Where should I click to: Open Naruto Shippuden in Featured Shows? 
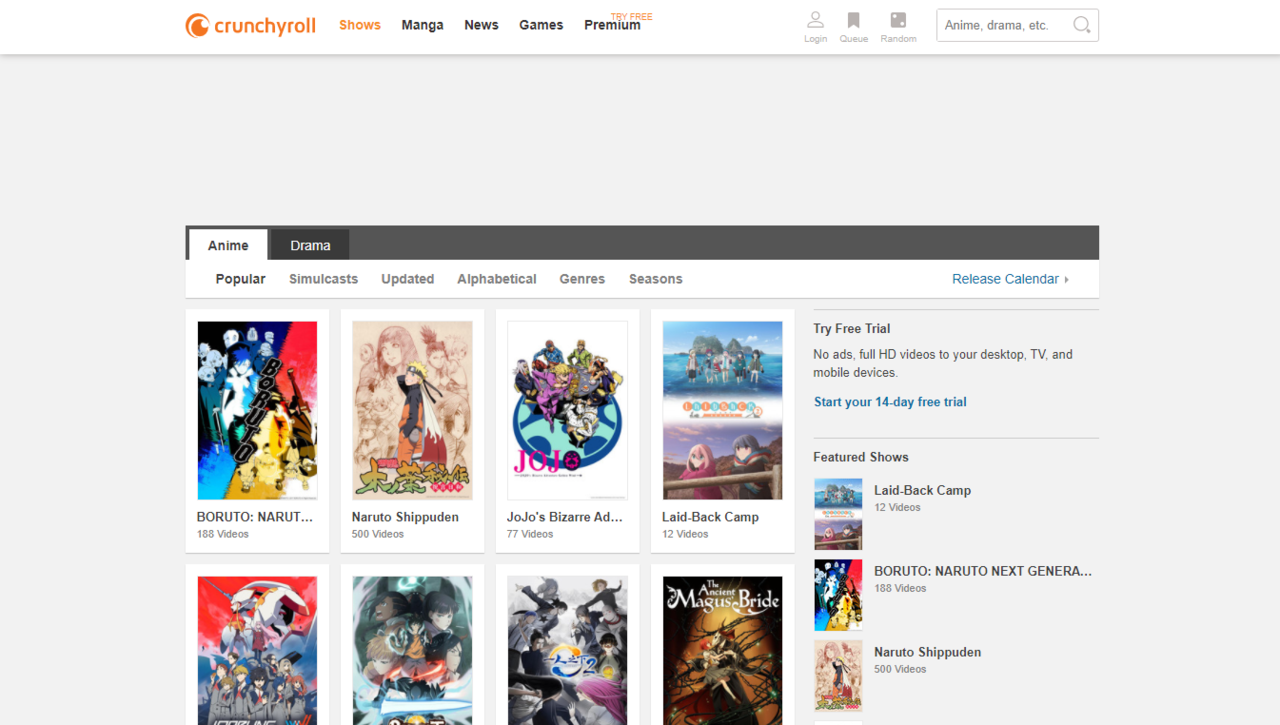tap(927, 652)
